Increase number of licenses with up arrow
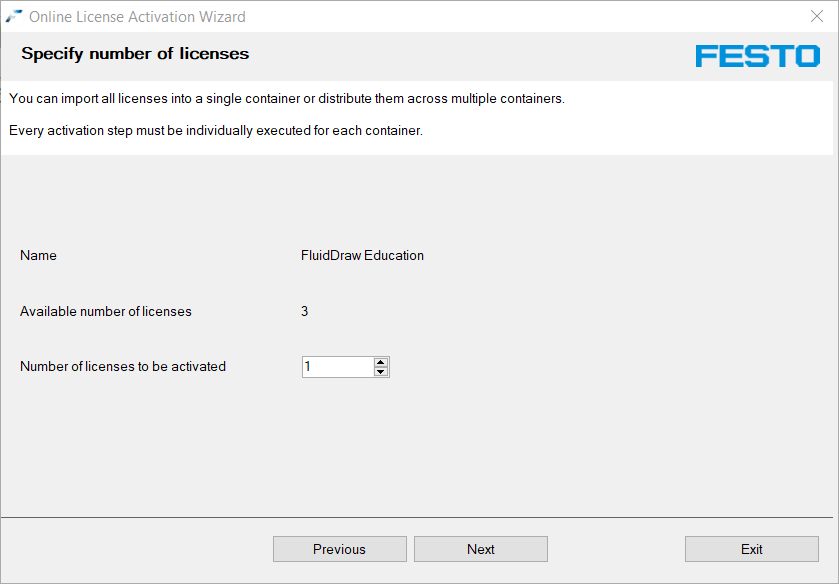The image size is (839, 584). (x=380, y=362)
